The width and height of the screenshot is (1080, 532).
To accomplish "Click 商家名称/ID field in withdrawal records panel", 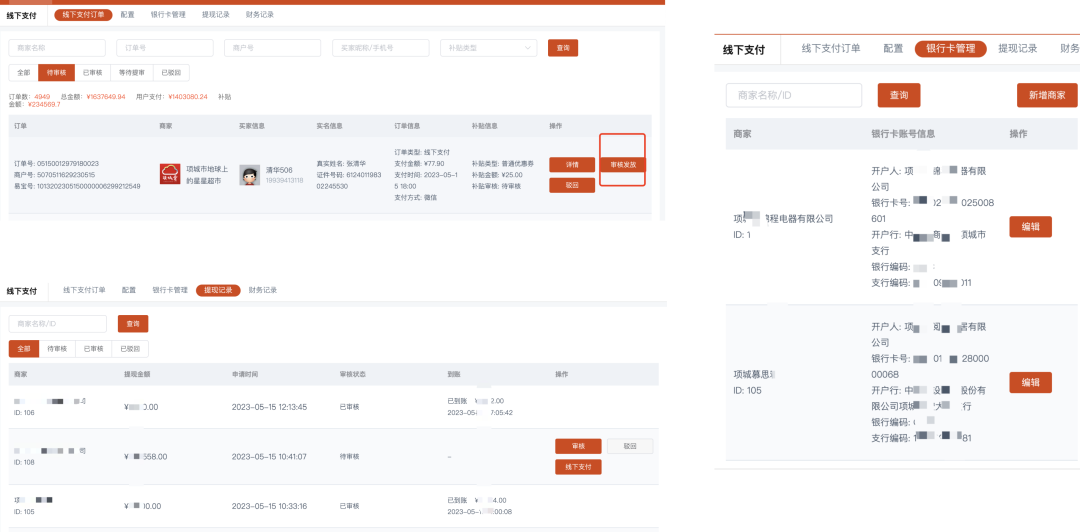I will click(x=58, y=324).
